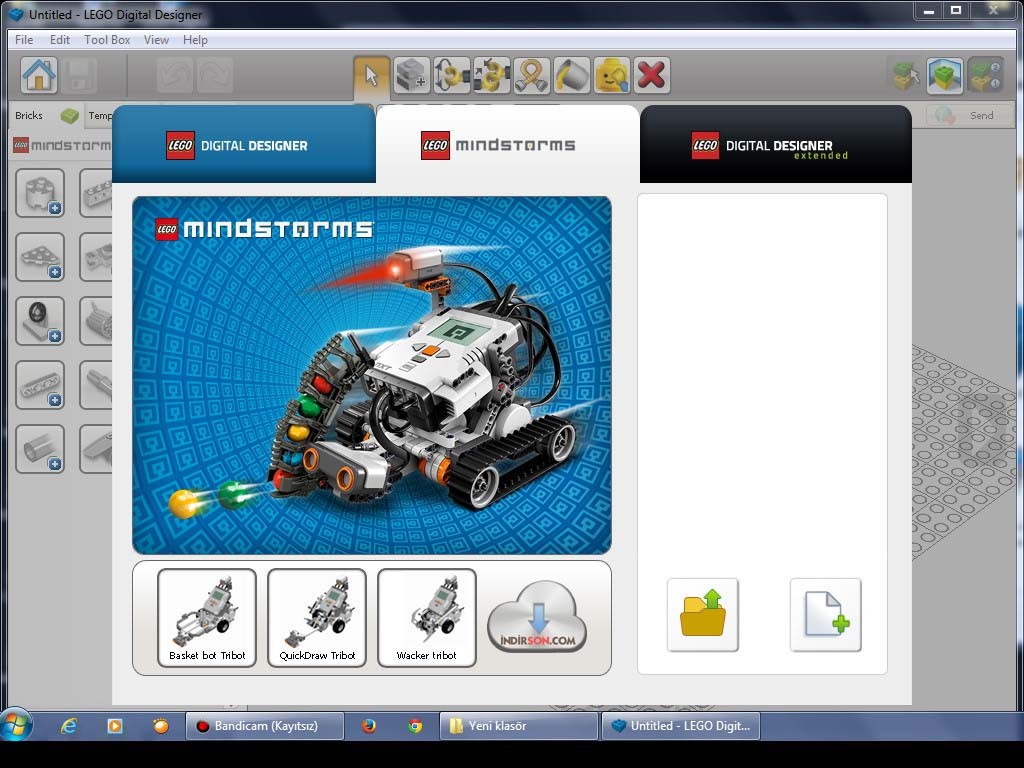Switch to the white Mindstorms tab
The image size is (1024, 768).
507,144
